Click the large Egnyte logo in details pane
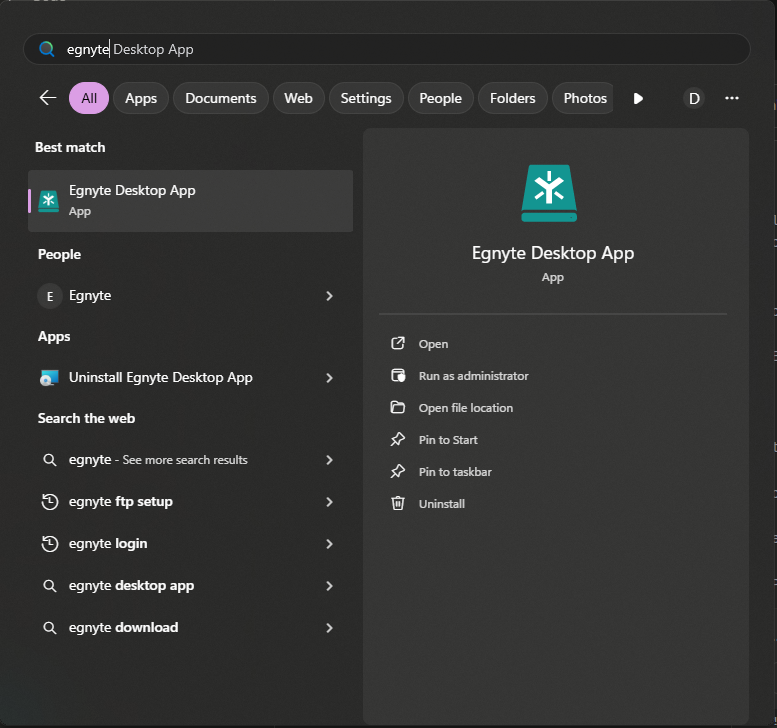This screenshot has height=728, width=777. (549, 193)
